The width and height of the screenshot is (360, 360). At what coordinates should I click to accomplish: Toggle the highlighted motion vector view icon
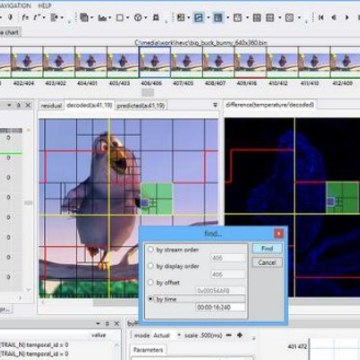tap(199, 18)
